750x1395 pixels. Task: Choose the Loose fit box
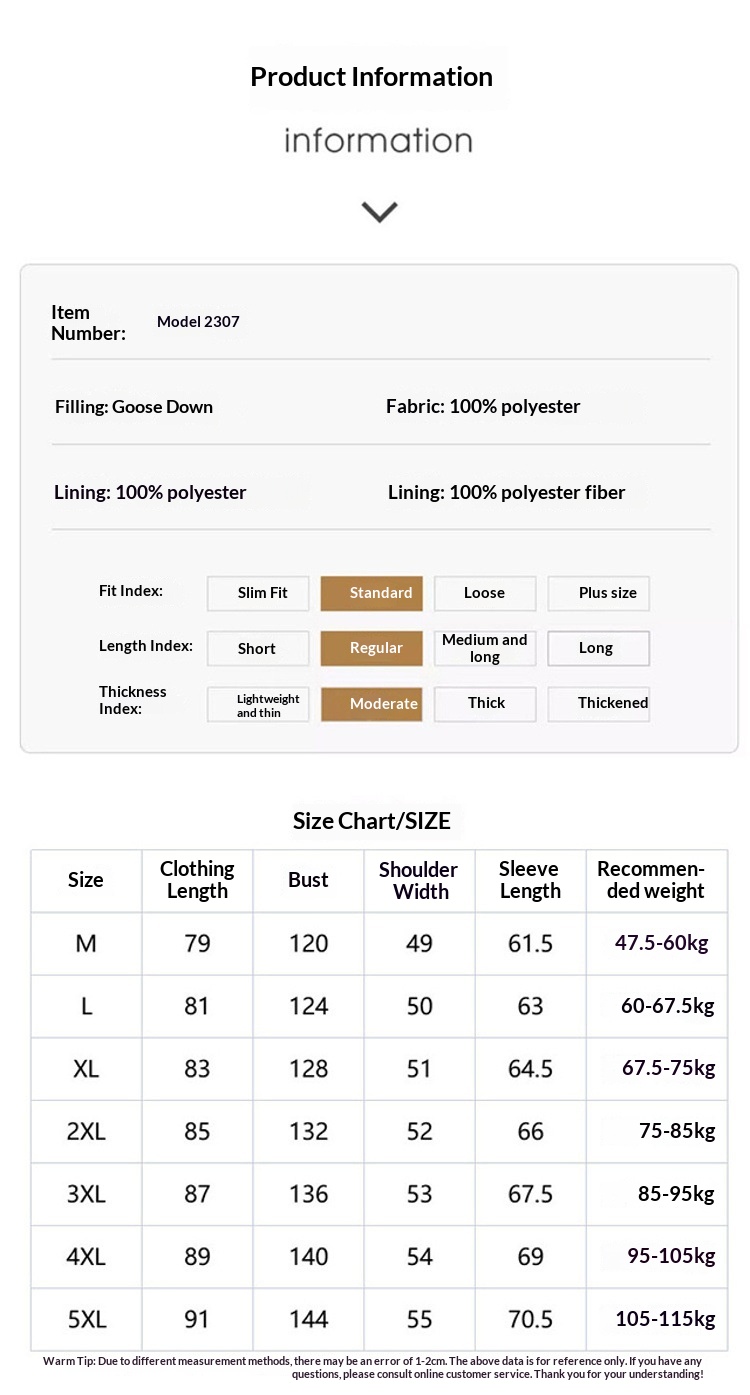pyautogui.click(x=485, y=593)
